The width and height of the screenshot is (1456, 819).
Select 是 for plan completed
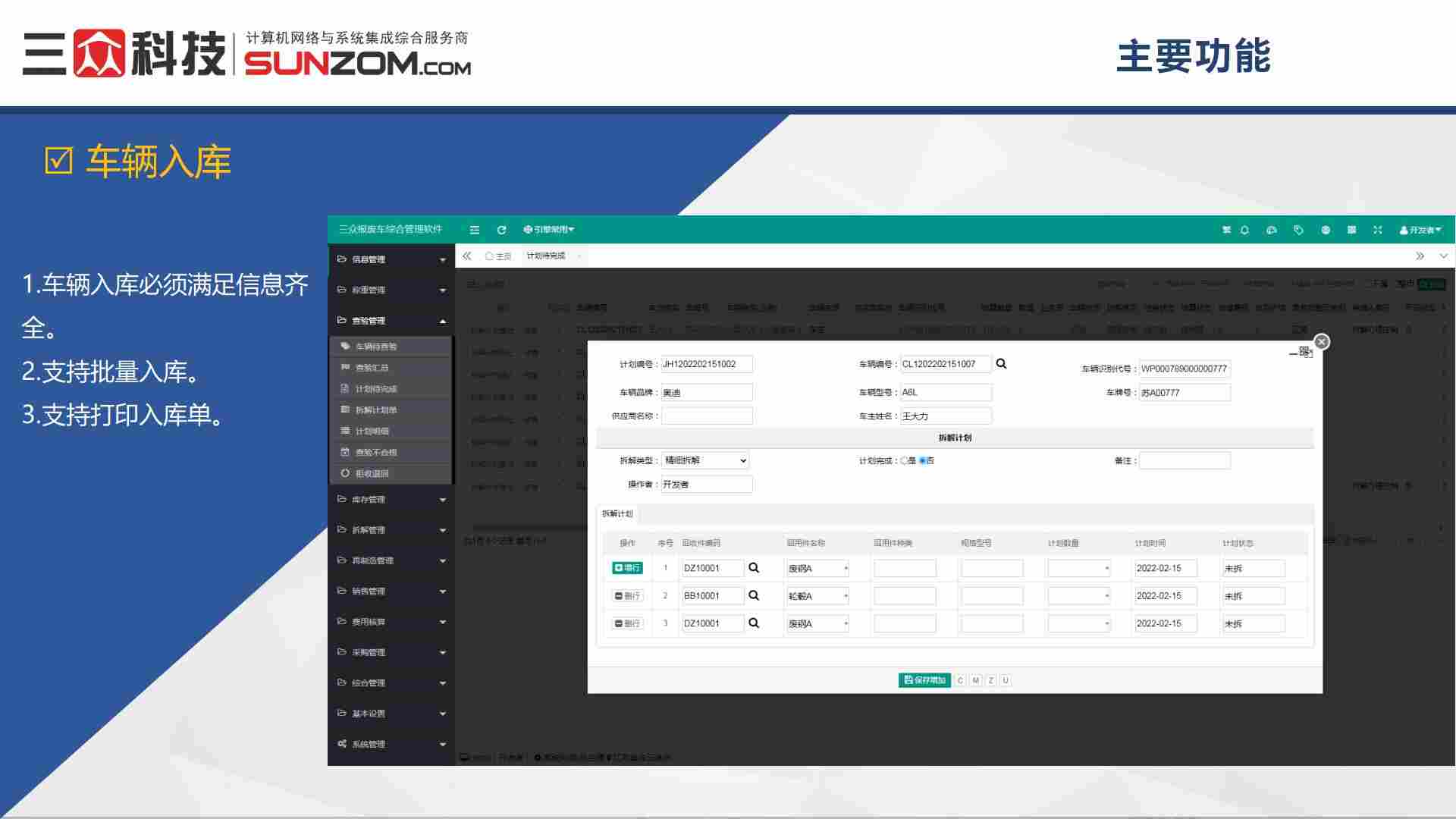click(x=904, y=461)
